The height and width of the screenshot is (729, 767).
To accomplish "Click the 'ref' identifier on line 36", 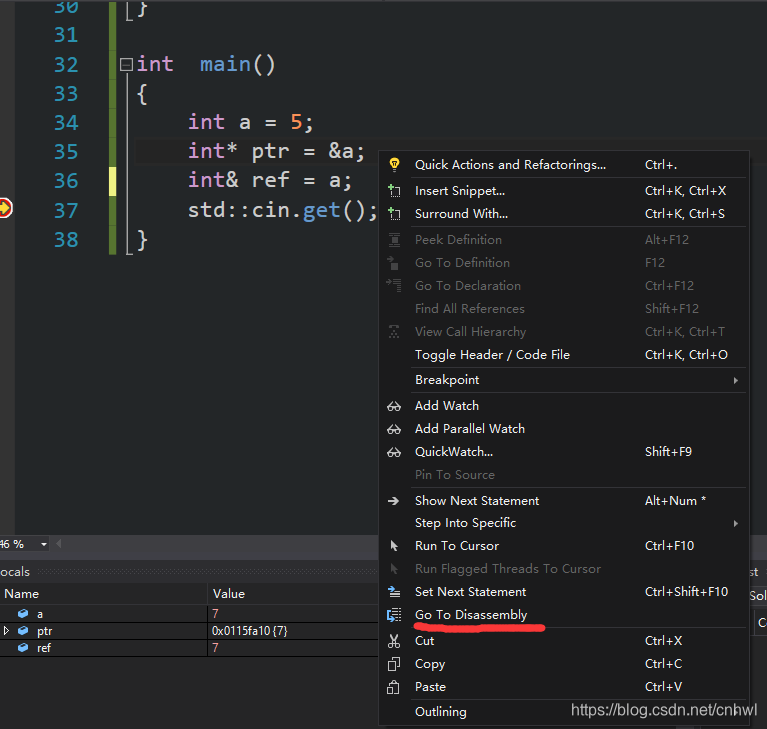I will 271,180.
